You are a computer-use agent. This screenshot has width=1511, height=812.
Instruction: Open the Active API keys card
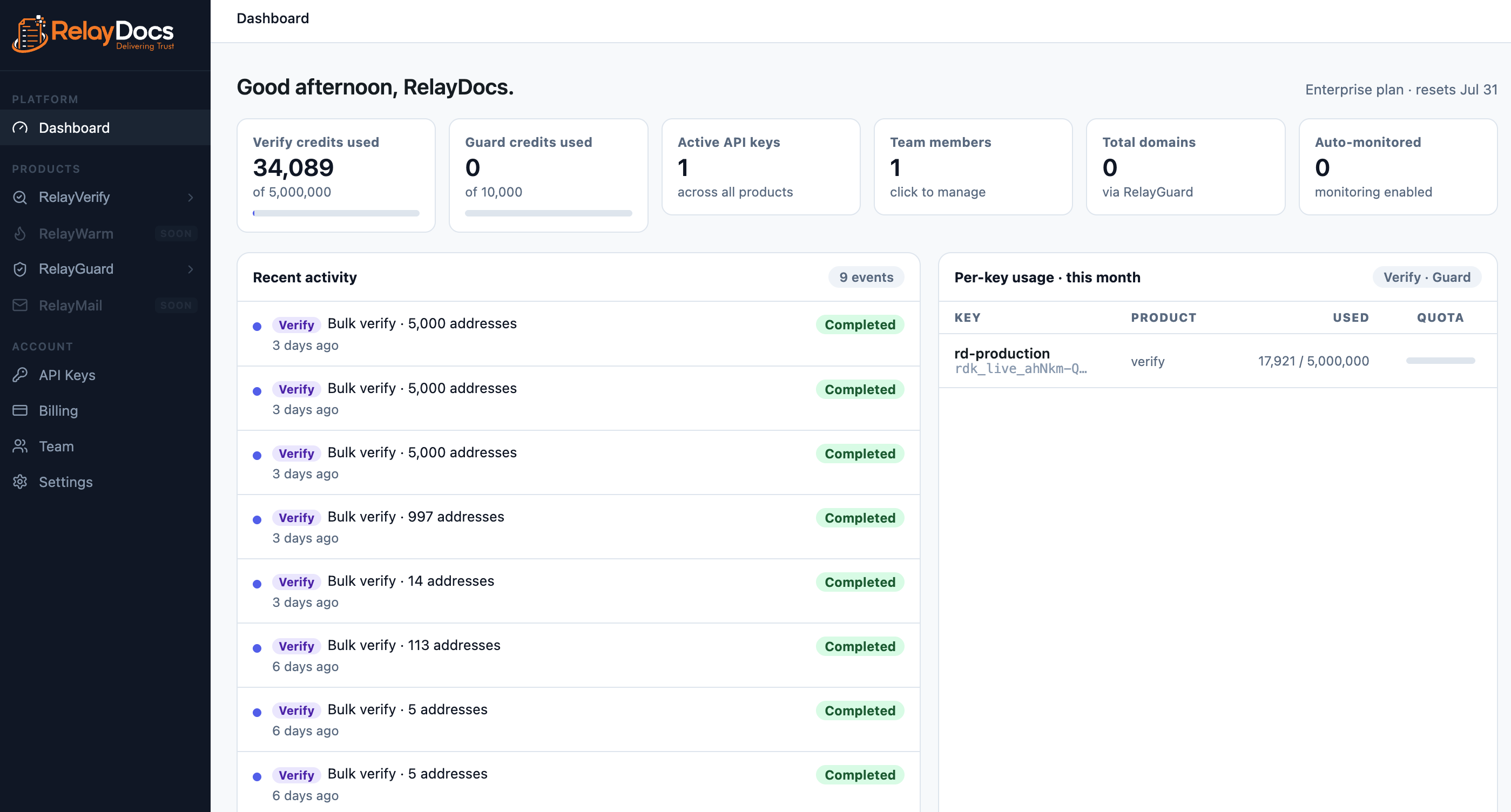pyautogui.click(x=761, y=167)
